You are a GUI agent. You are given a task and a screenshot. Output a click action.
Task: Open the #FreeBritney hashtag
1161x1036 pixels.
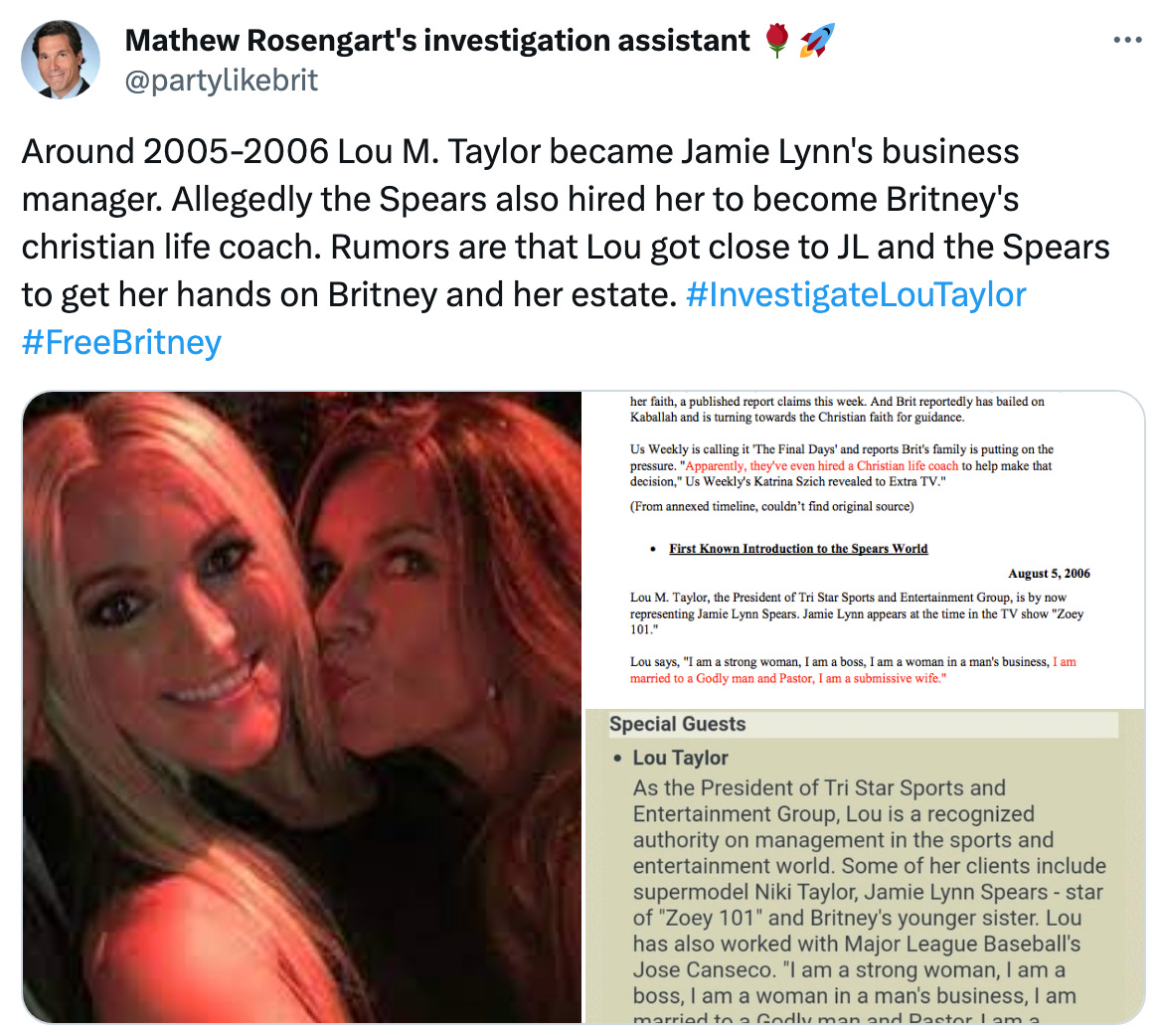(121, 343)
